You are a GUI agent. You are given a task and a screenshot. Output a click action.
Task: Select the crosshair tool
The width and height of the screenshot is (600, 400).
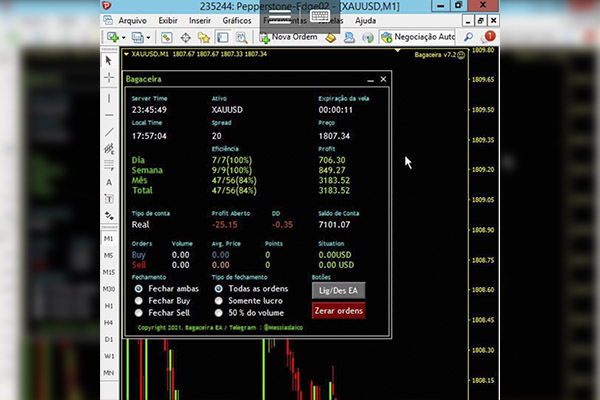(x=109, y=78)
